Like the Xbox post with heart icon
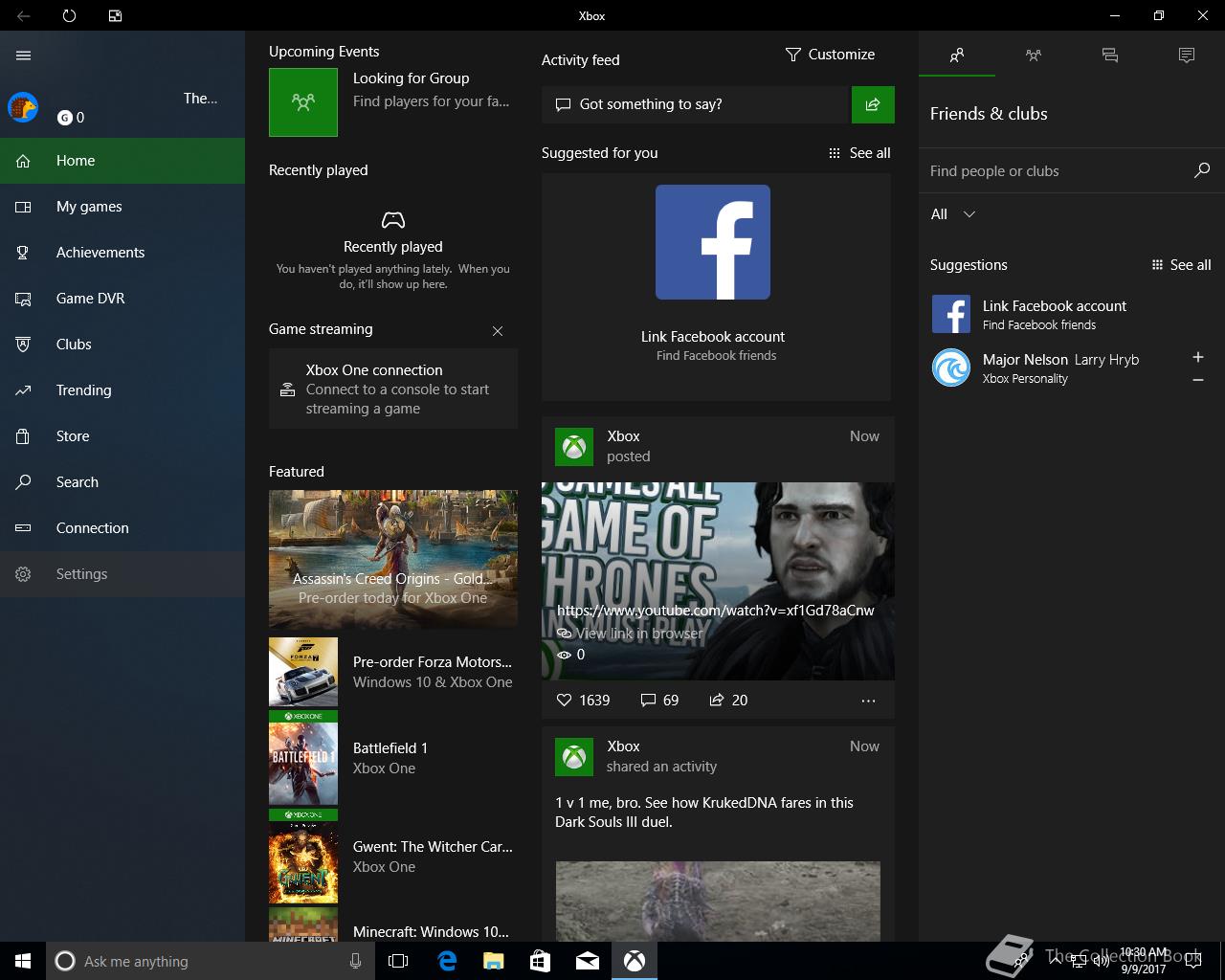Screen dimensions: 1225x980 pyautogui.click(x=564, y=701)
